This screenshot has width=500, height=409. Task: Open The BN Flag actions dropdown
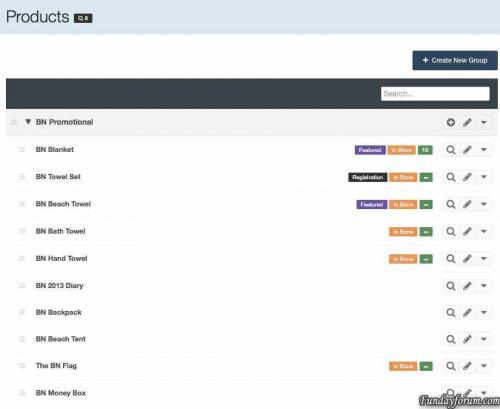click(484, 366)
